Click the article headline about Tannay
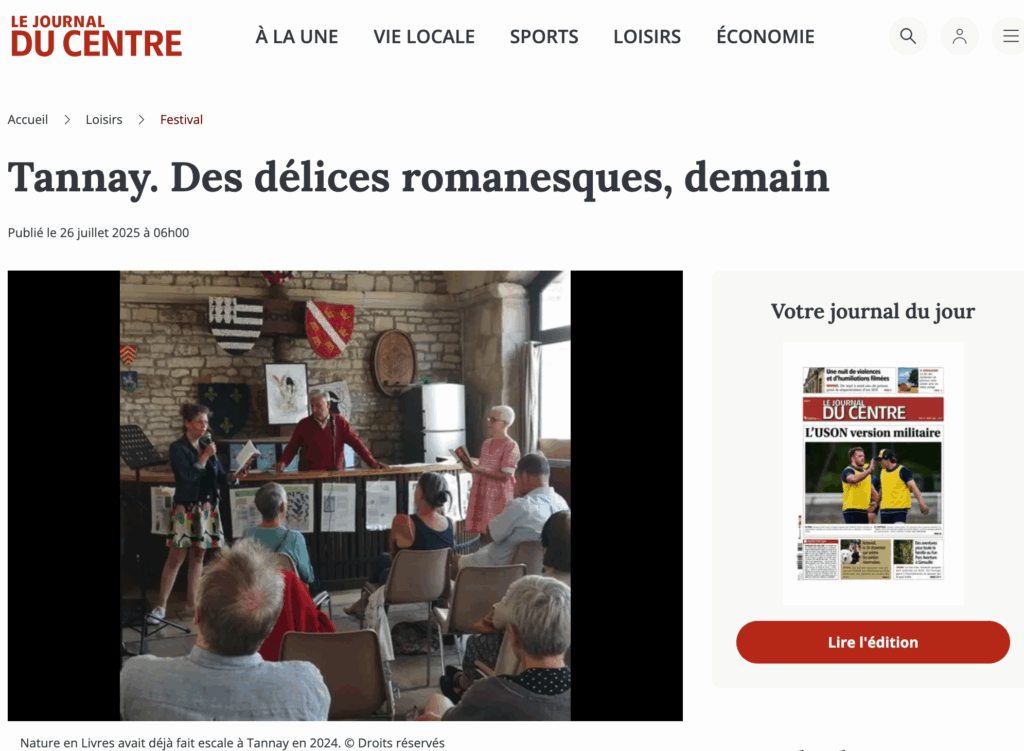This screenshot has width=1024, height=751. [419, 178]
